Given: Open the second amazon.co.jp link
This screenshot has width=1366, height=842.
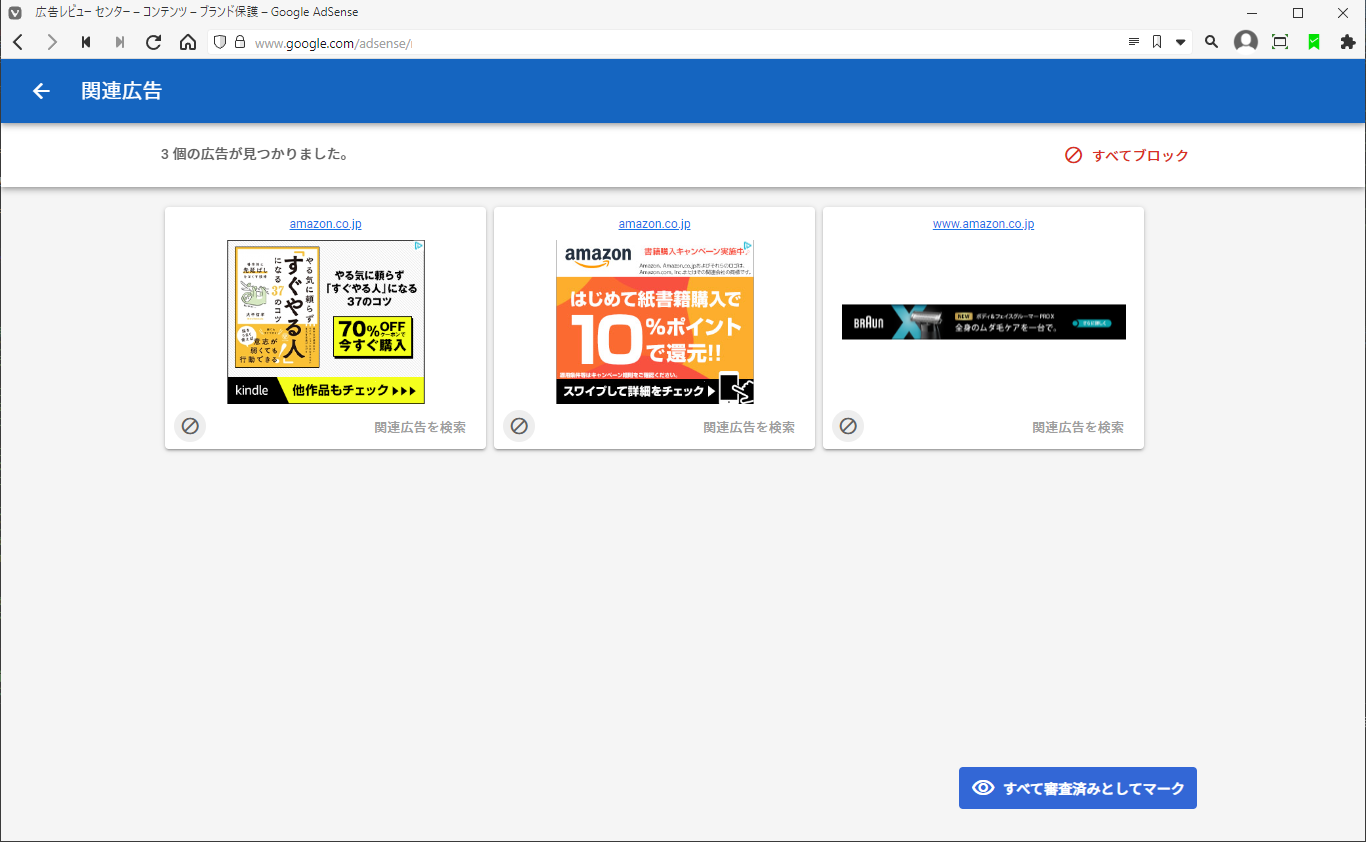Looking at the screenshot, I should click(x=654, y=224).
